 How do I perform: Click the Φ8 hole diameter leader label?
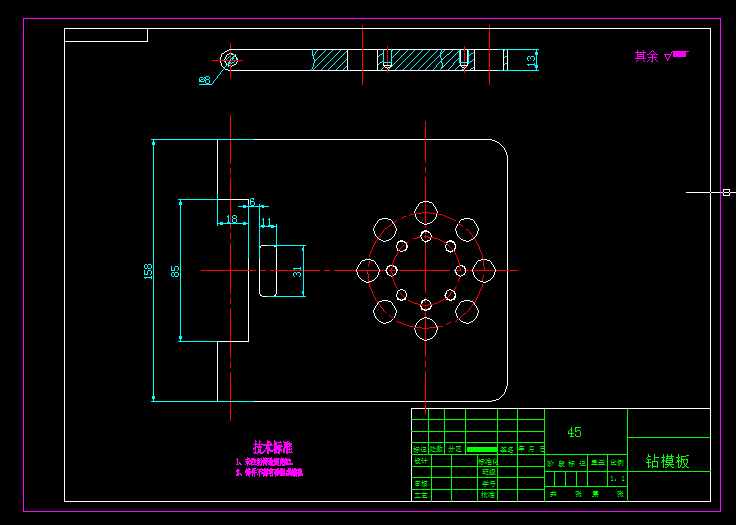coord(205,81)
